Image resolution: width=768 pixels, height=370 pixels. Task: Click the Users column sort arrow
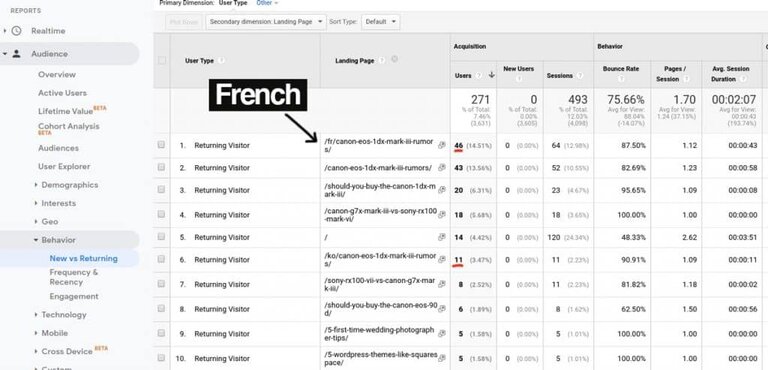[x=491, y=75]
